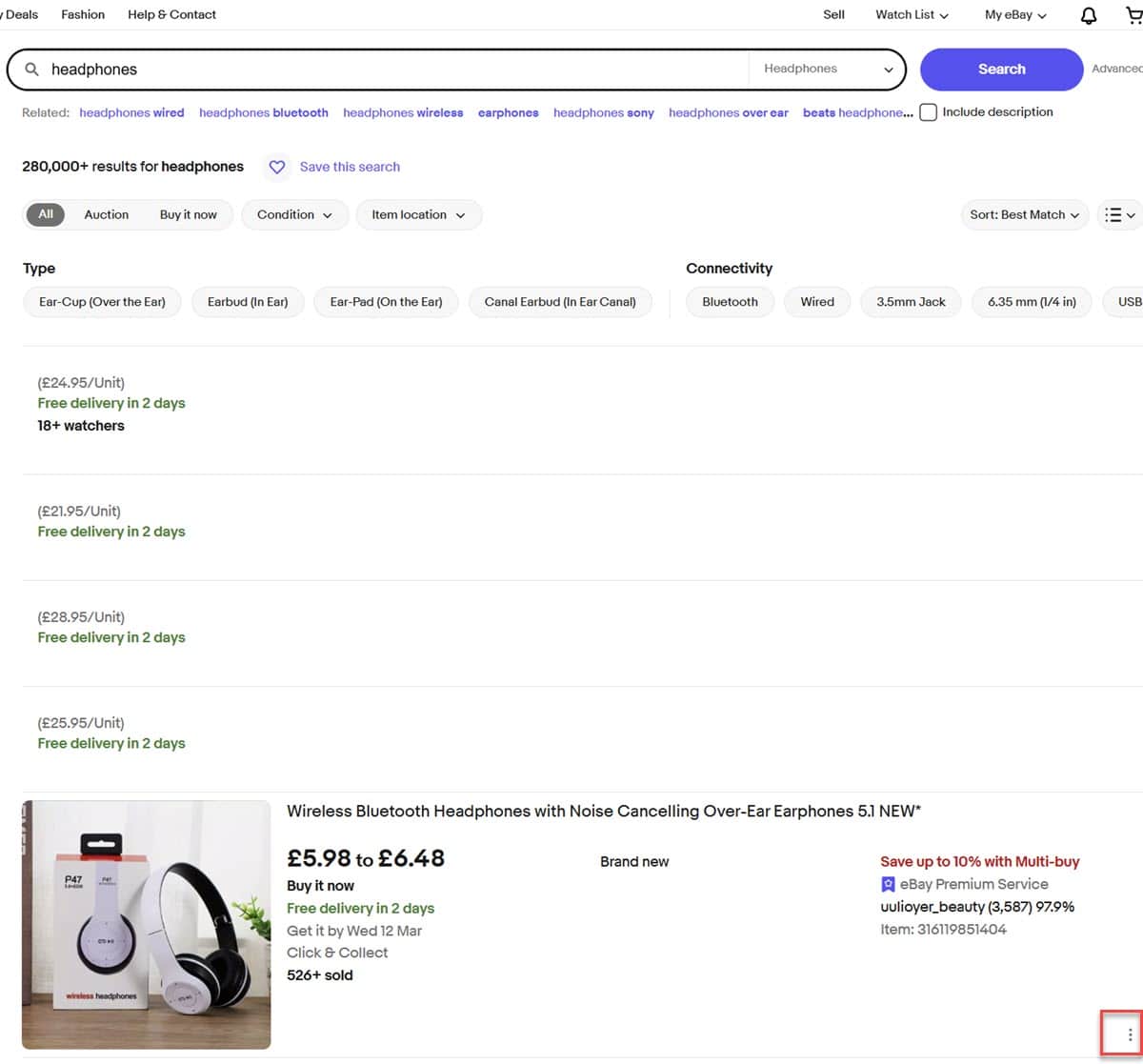Select the All listings tab
1143x1064 pixels.
point(46,214)
